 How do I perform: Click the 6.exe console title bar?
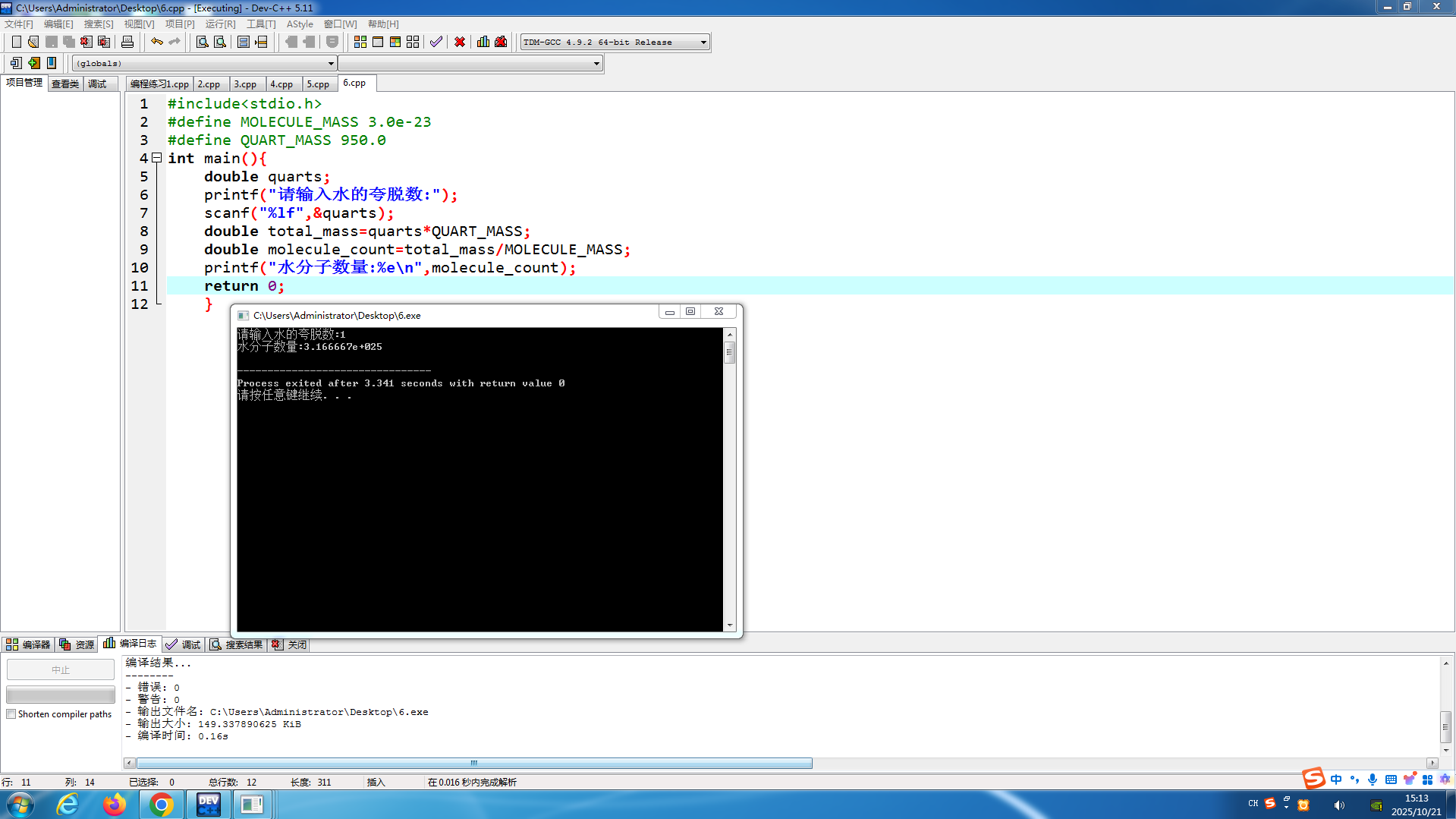tap(448, 315)
